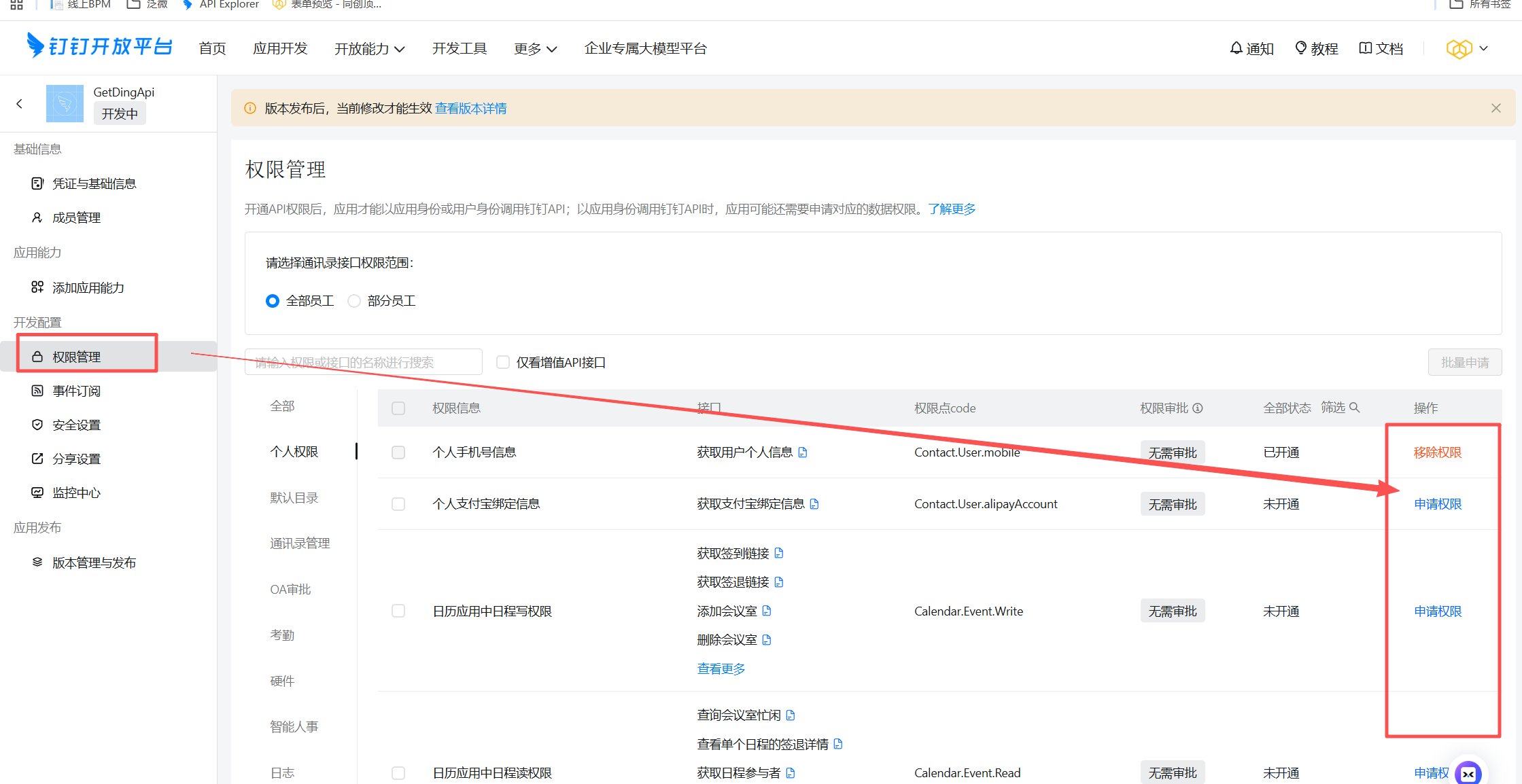Click back arrow beside GetDingApi
Viewport: 1522px width, 784px height.
click(x=19, y=104)
